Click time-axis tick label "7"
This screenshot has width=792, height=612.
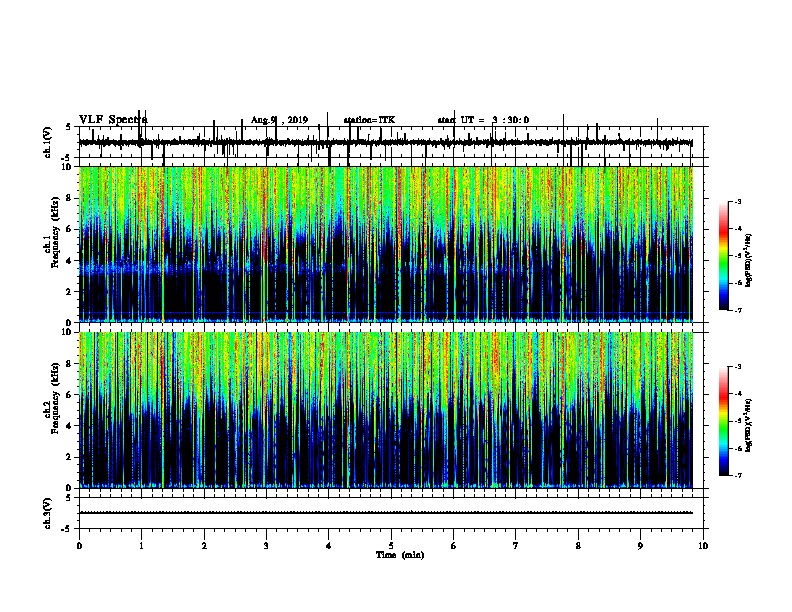coord(516,546)
